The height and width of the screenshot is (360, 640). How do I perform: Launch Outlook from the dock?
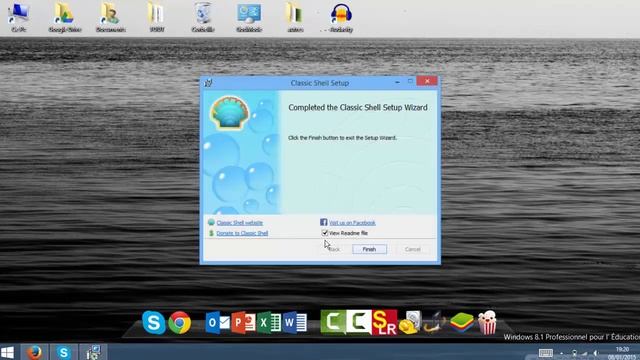pos(217,323)
